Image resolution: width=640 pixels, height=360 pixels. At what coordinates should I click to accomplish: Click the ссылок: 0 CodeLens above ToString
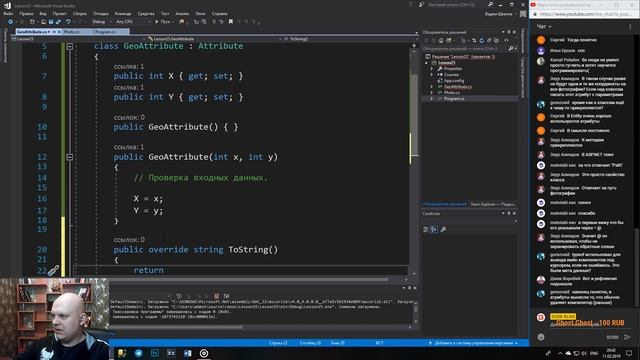129,240
